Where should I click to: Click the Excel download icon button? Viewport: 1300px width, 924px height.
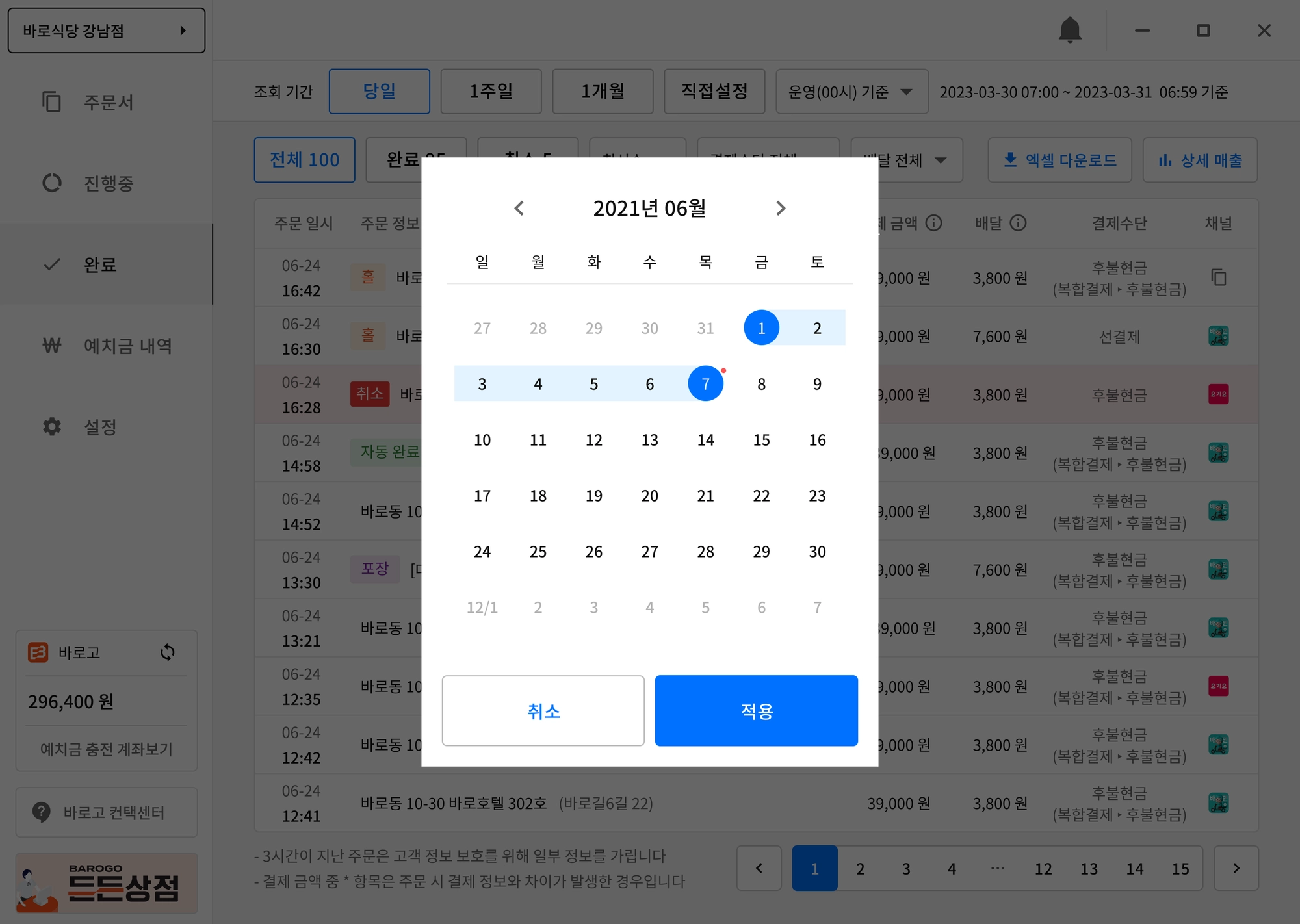pyautogui.click(x=1060, y=160)
